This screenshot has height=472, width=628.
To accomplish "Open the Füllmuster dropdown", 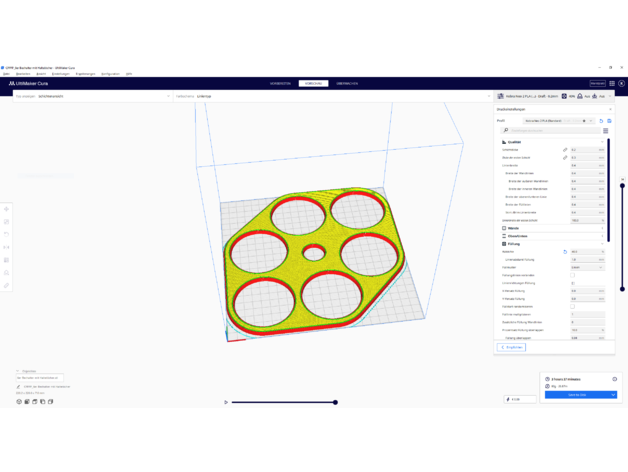I will (587, 267).
